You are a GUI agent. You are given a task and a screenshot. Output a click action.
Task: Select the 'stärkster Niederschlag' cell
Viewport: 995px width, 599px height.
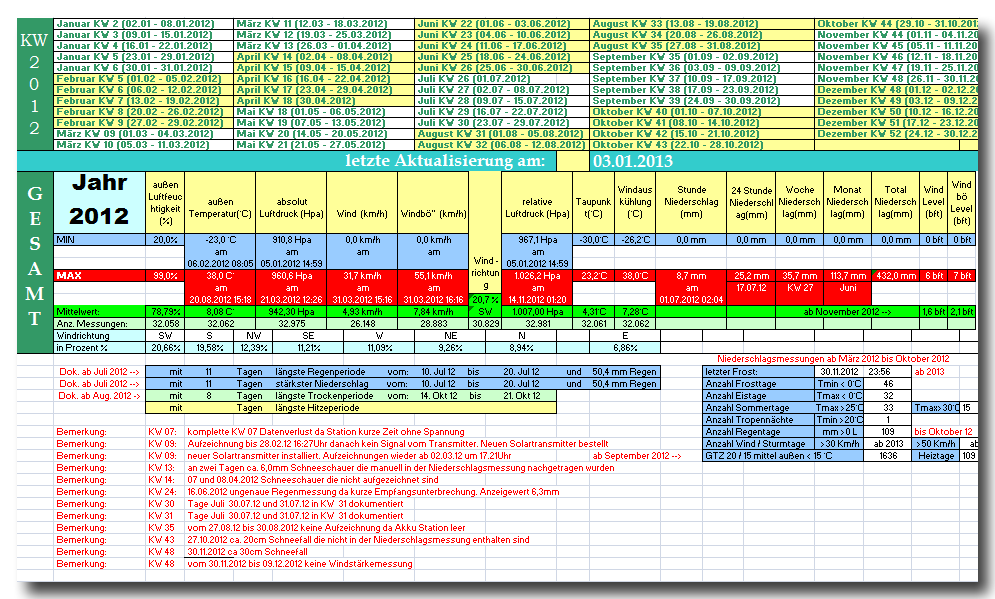click(322, 384)
